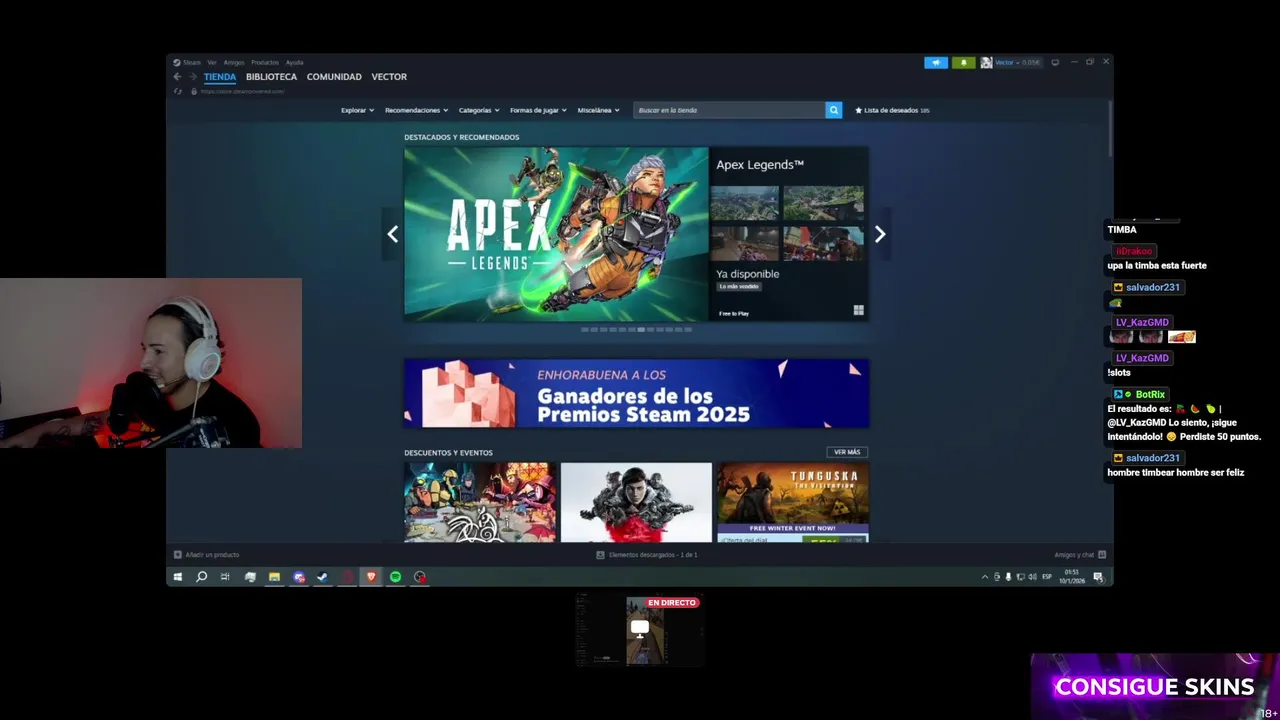Open the Ver menu
The height and width of the screenshot is (720, 1280).
click(x=212, y=62)
